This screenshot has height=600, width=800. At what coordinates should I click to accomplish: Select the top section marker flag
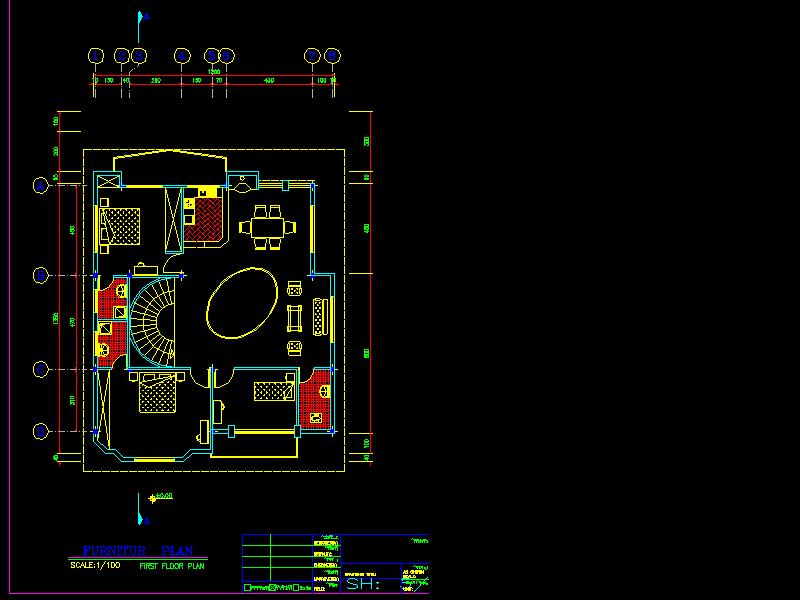pos(141,18)
